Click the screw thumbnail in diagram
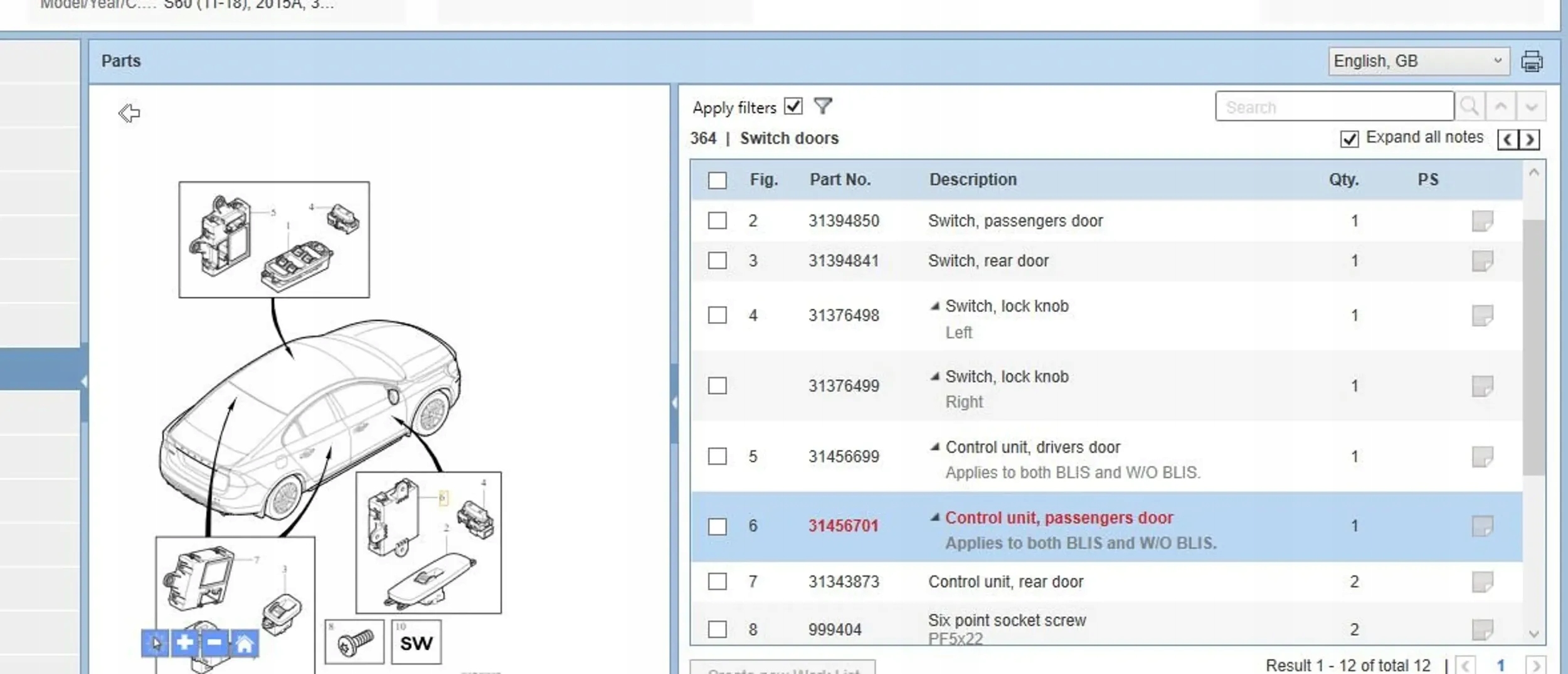 pos(355,643)
